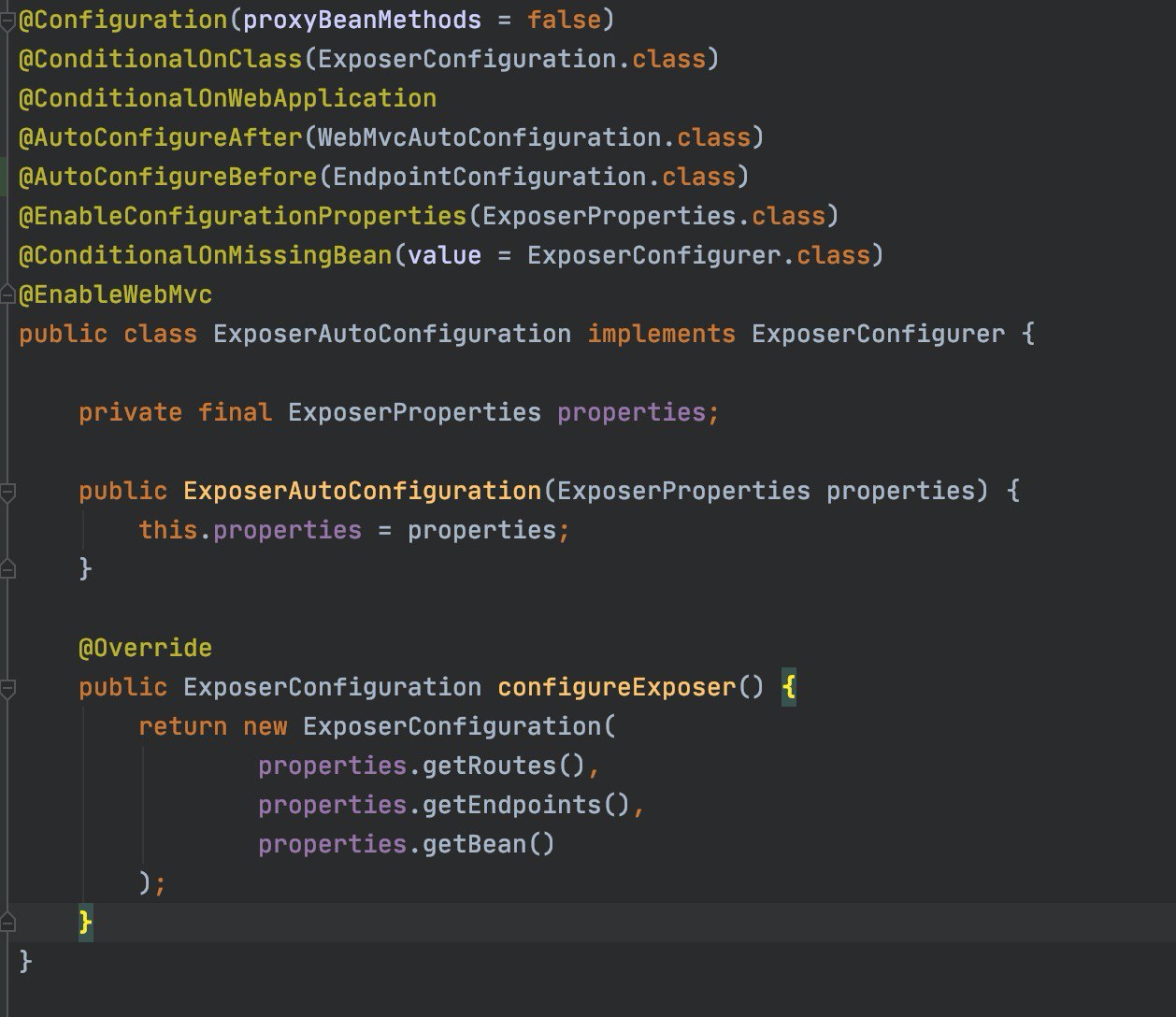Image resolution: width=1176 pixels, height=1017 pixels.
Task: Click the new keyword
Action: click(x=265, y=726)
